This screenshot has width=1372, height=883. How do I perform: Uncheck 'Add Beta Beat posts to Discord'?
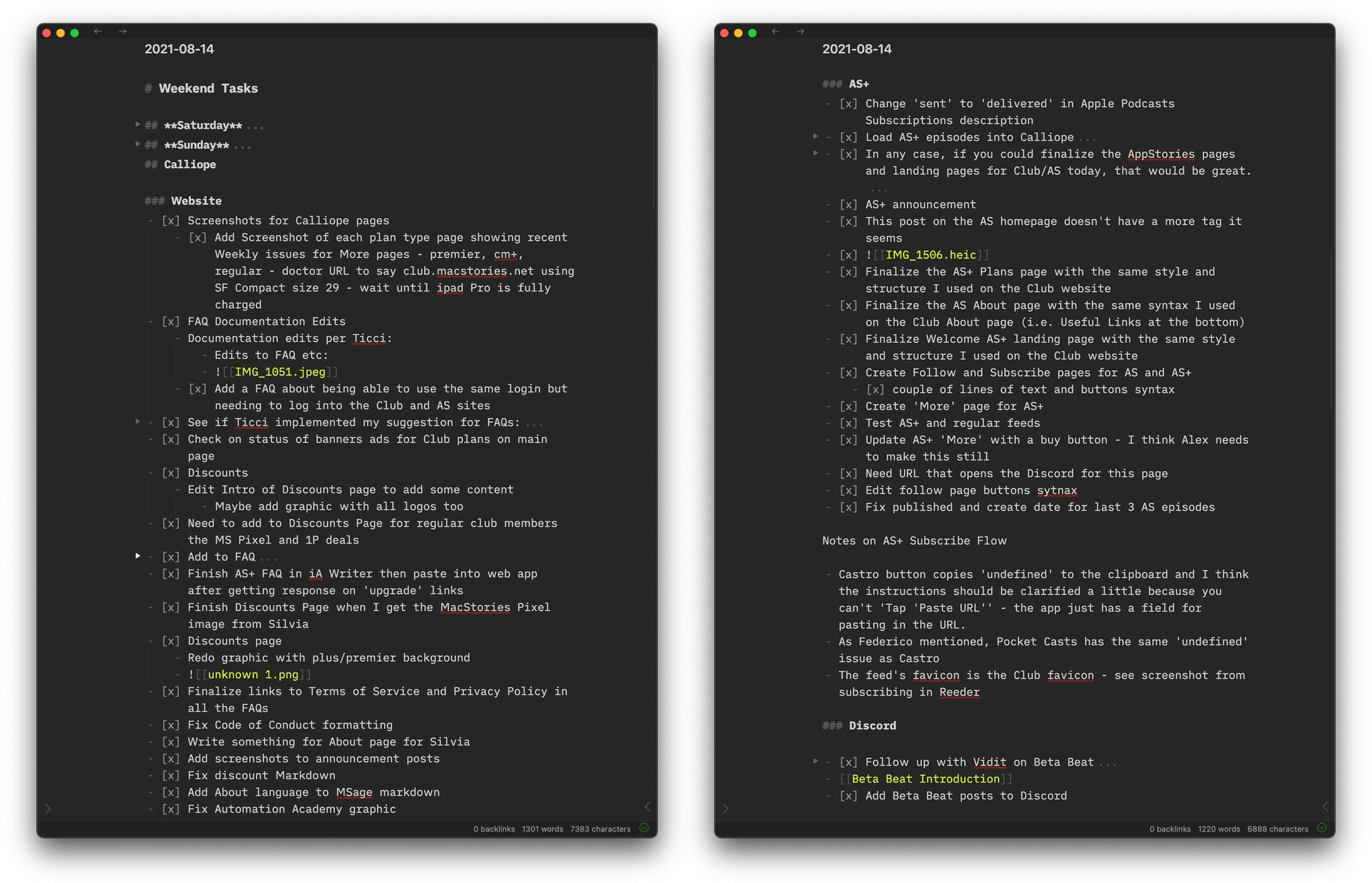[x=849, y=796]
